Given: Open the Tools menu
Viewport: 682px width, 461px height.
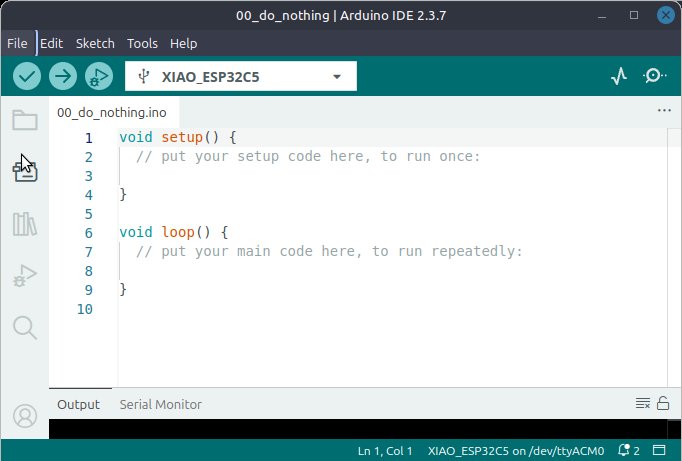Looking at the screenshot, I should point(142,43).
